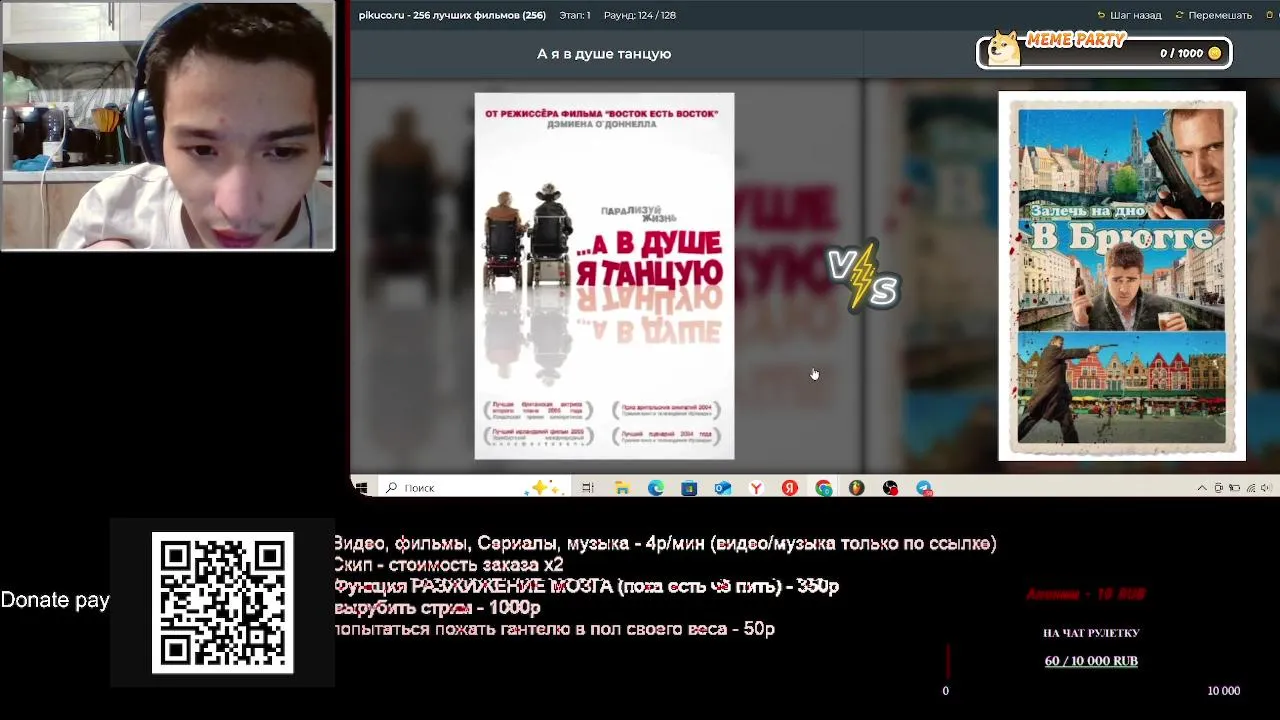Launch Microsoft Edge from the taskbar
The height and width of the screenshot is (720, 1280).
[656, 488]
